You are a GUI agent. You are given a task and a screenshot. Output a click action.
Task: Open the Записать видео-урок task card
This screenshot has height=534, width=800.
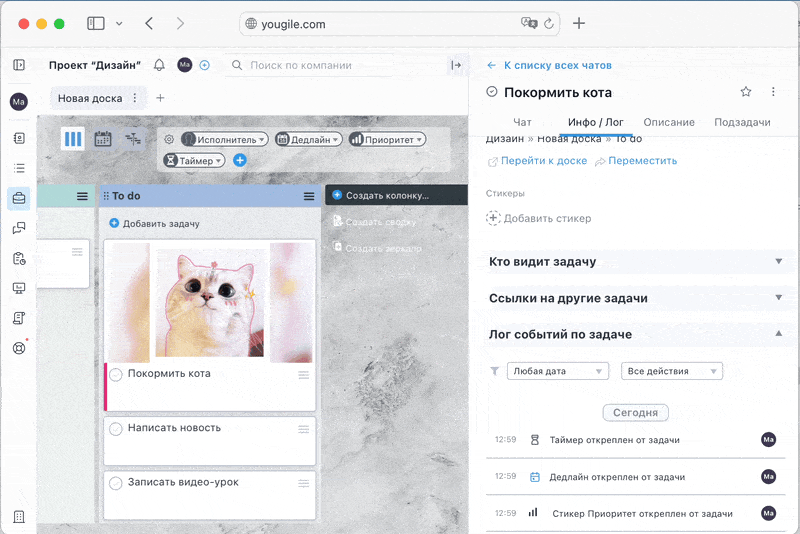pyautogui.click(x=210, y=495)
